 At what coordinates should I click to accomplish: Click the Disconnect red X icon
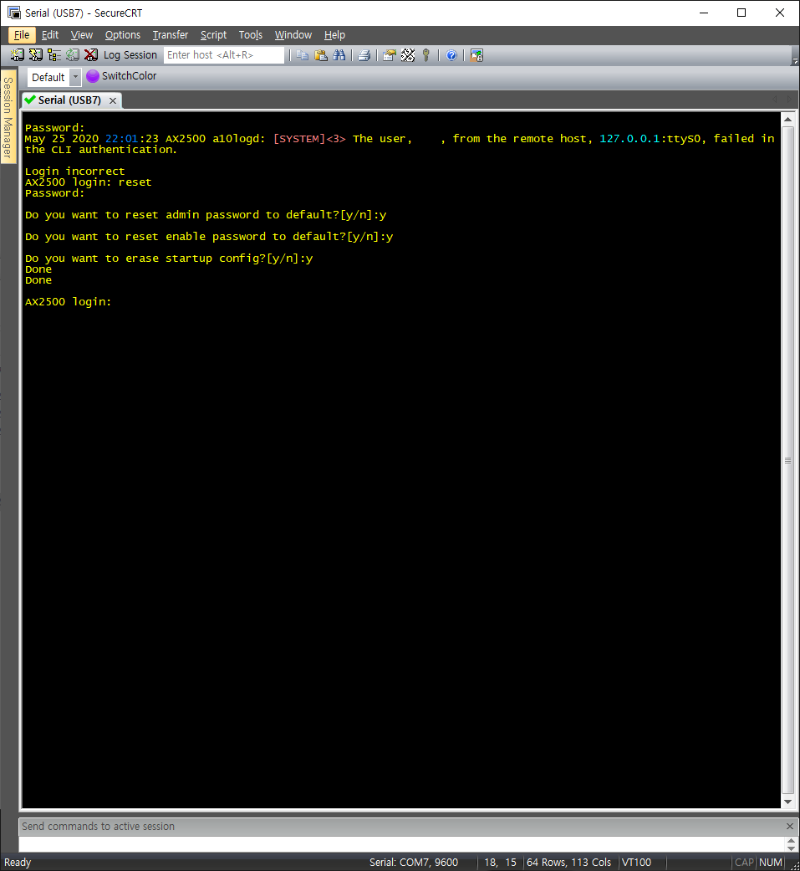(91, 55)
